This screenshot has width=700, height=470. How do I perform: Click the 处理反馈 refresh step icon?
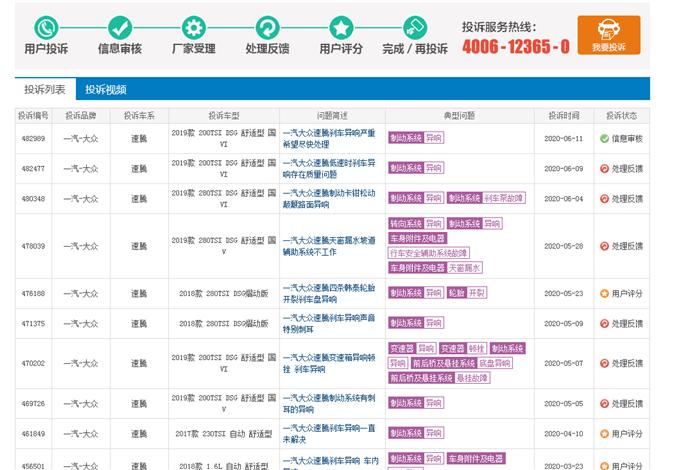(x=267, y=28)
